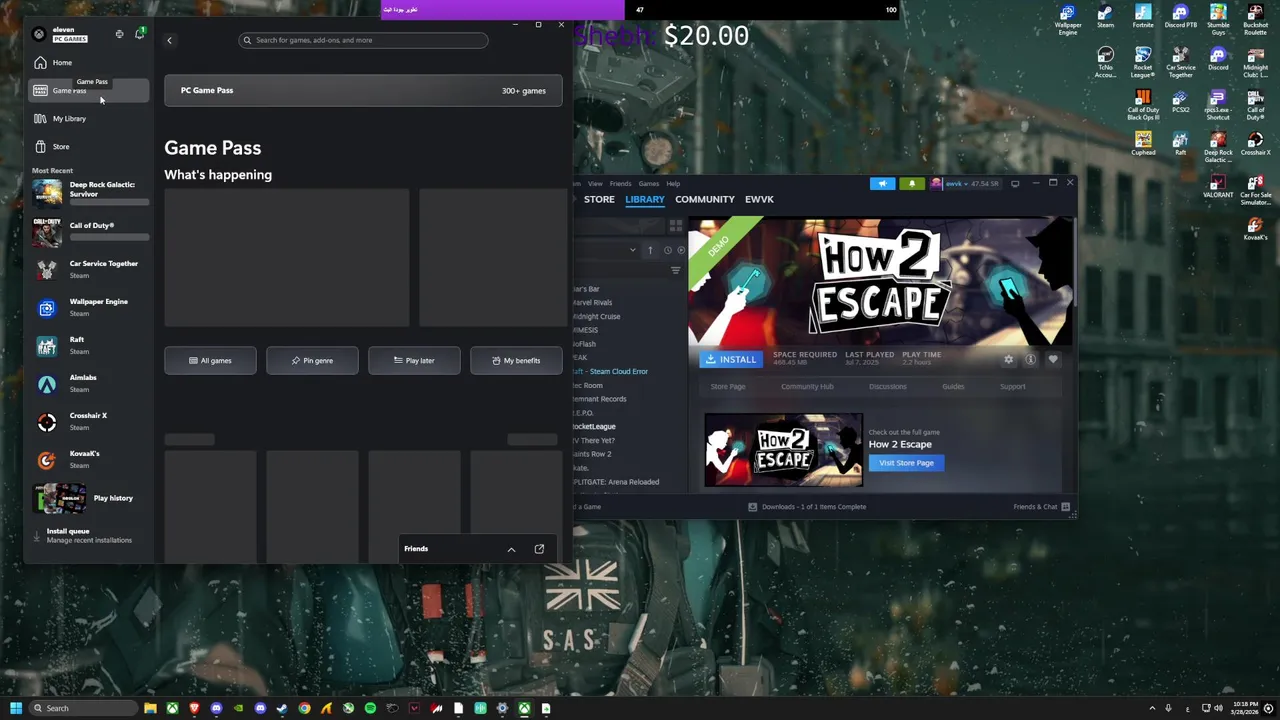The width and height of the screenshot is (1280, 720).
Task: Open Fortnite desktop shortcut
Action: (1143, 18)
